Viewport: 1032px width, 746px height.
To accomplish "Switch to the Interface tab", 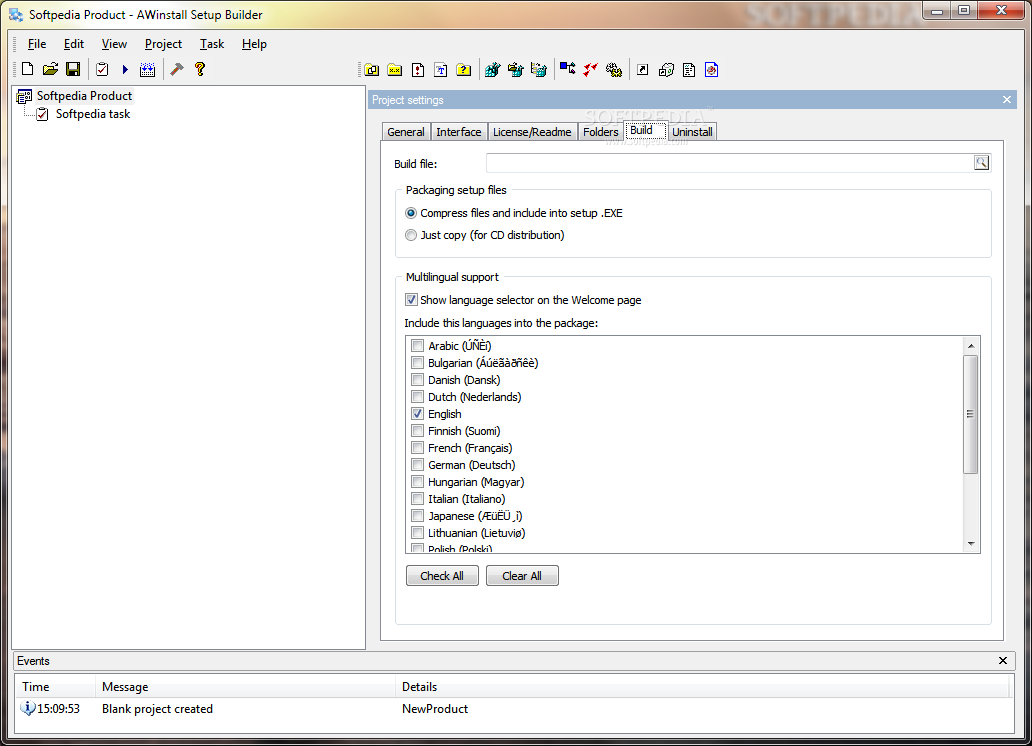I will pos(458,132).
